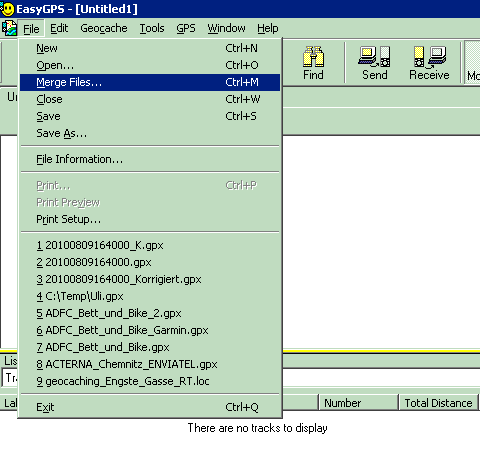Open the File menu in the menu bar
480x475 pixels.
pyautogui.click(x=31, y=29)
